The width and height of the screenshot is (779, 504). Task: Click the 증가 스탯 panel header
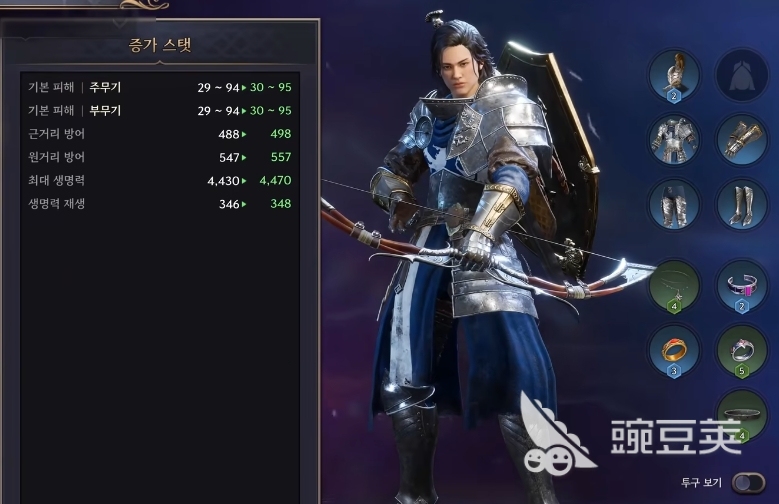160,45
